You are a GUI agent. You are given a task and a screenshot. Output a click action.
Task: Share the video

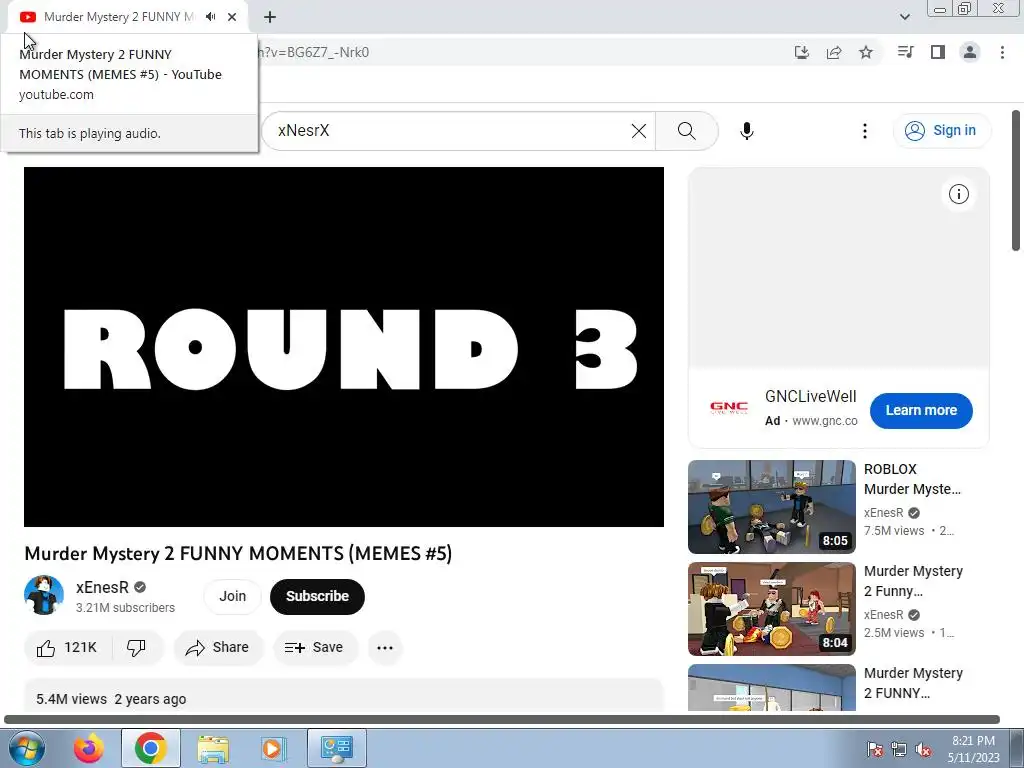217,648
